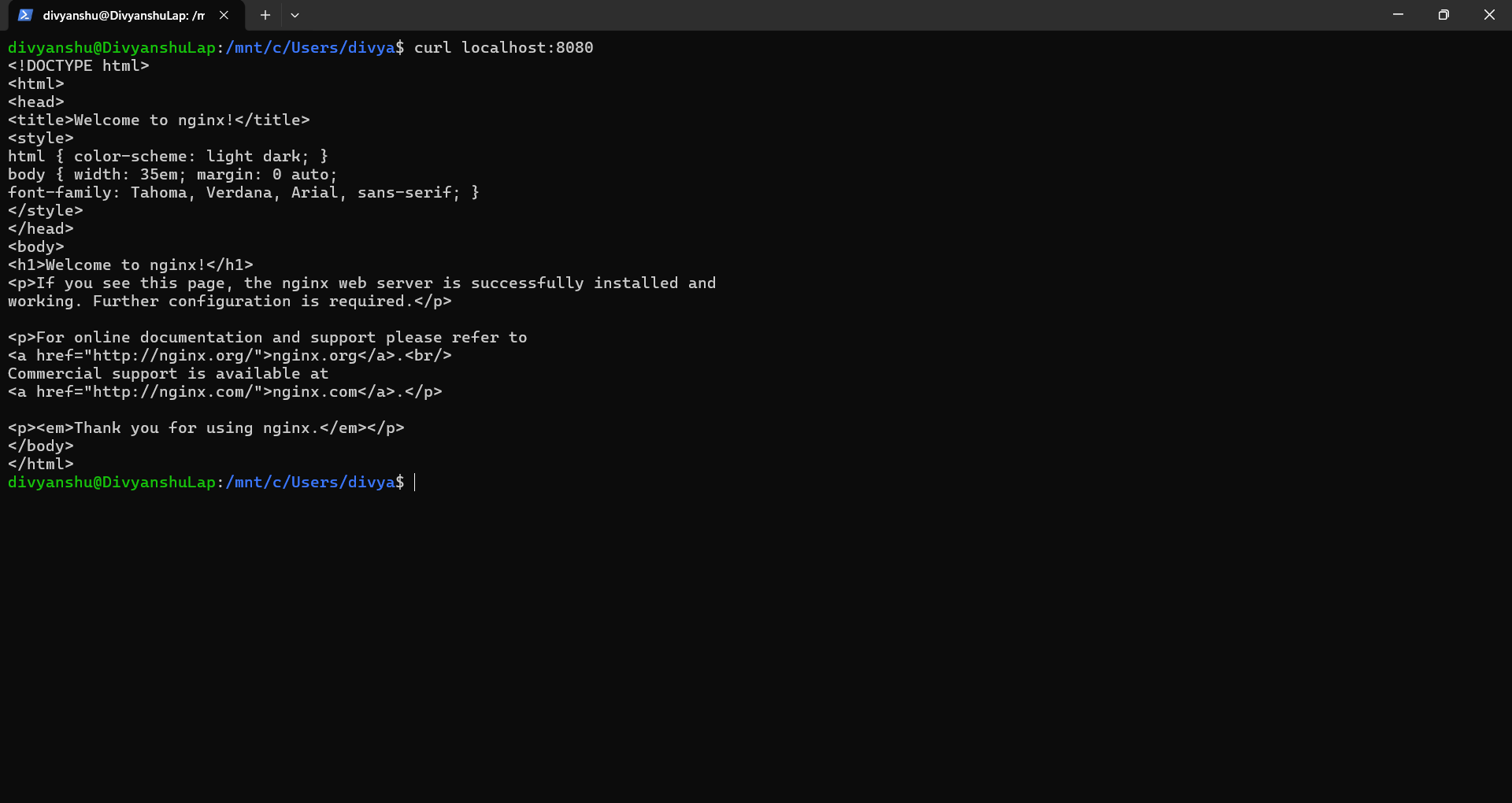Select the curl localhost:8080 command text

pyautogui.click(x=502, y=47)
